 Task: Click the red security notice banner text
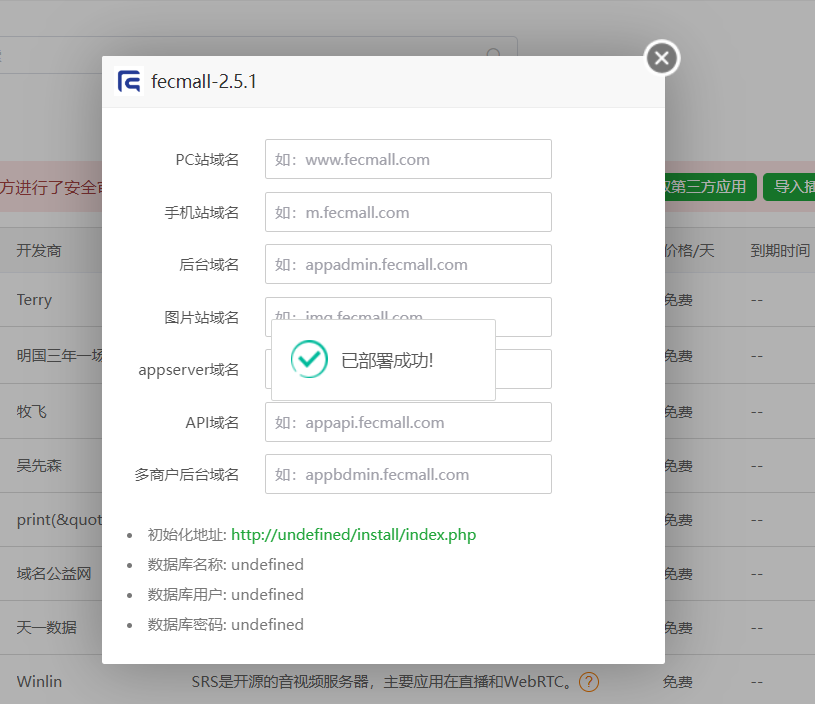click(x=51, y=187)
